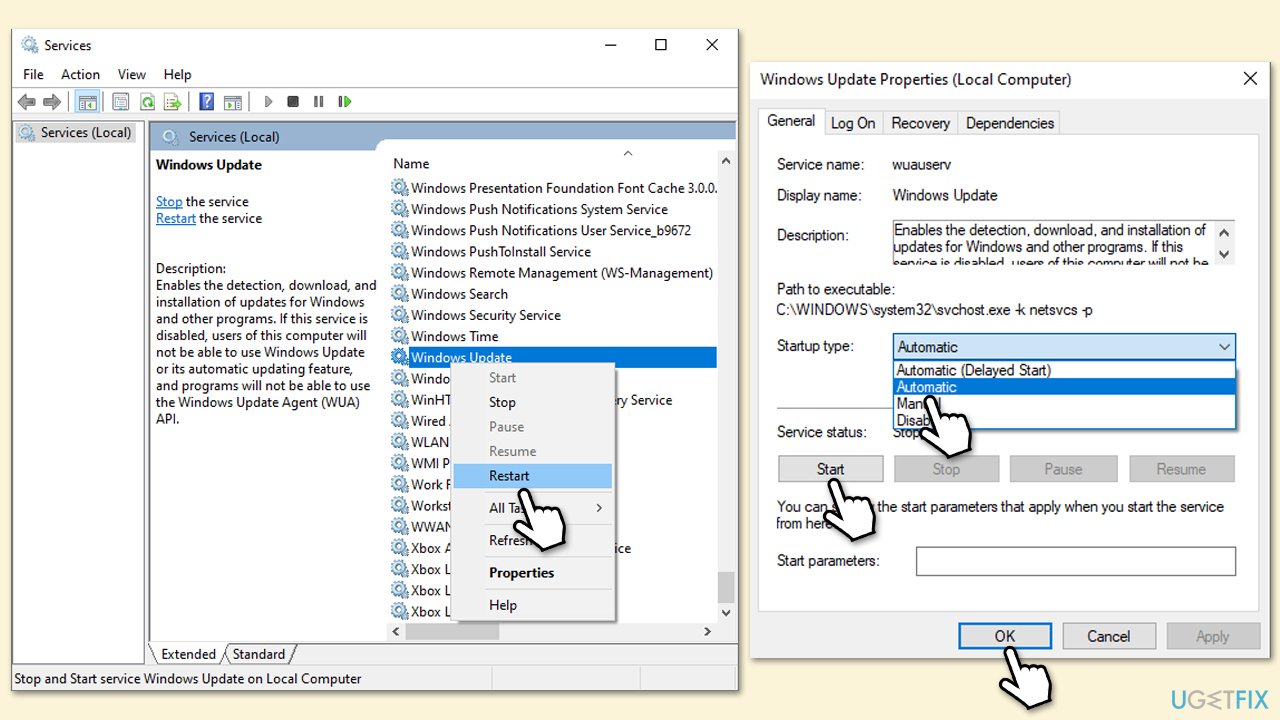Select the highlighted Windows Update row
Image resolution: width=1280 pixels, height=720 pixels.
pyautogui.click(x=553, y=357)
